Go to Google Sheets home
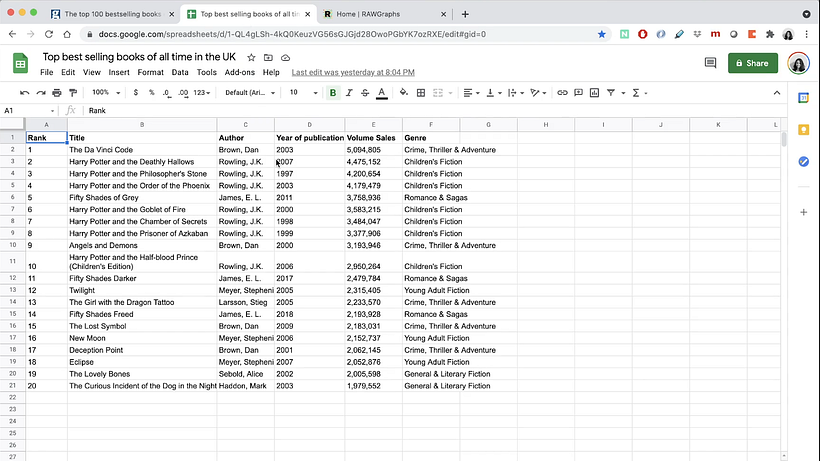The height and width of the screenshot is (461, 820). 20,64
